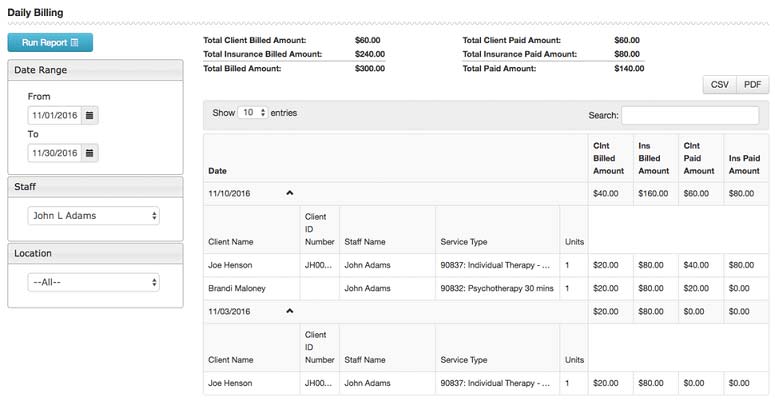The height and width of the screenshot is (401, 775).
Task: Select the Brandi Maloney client row
Action: tap(237, 289)
